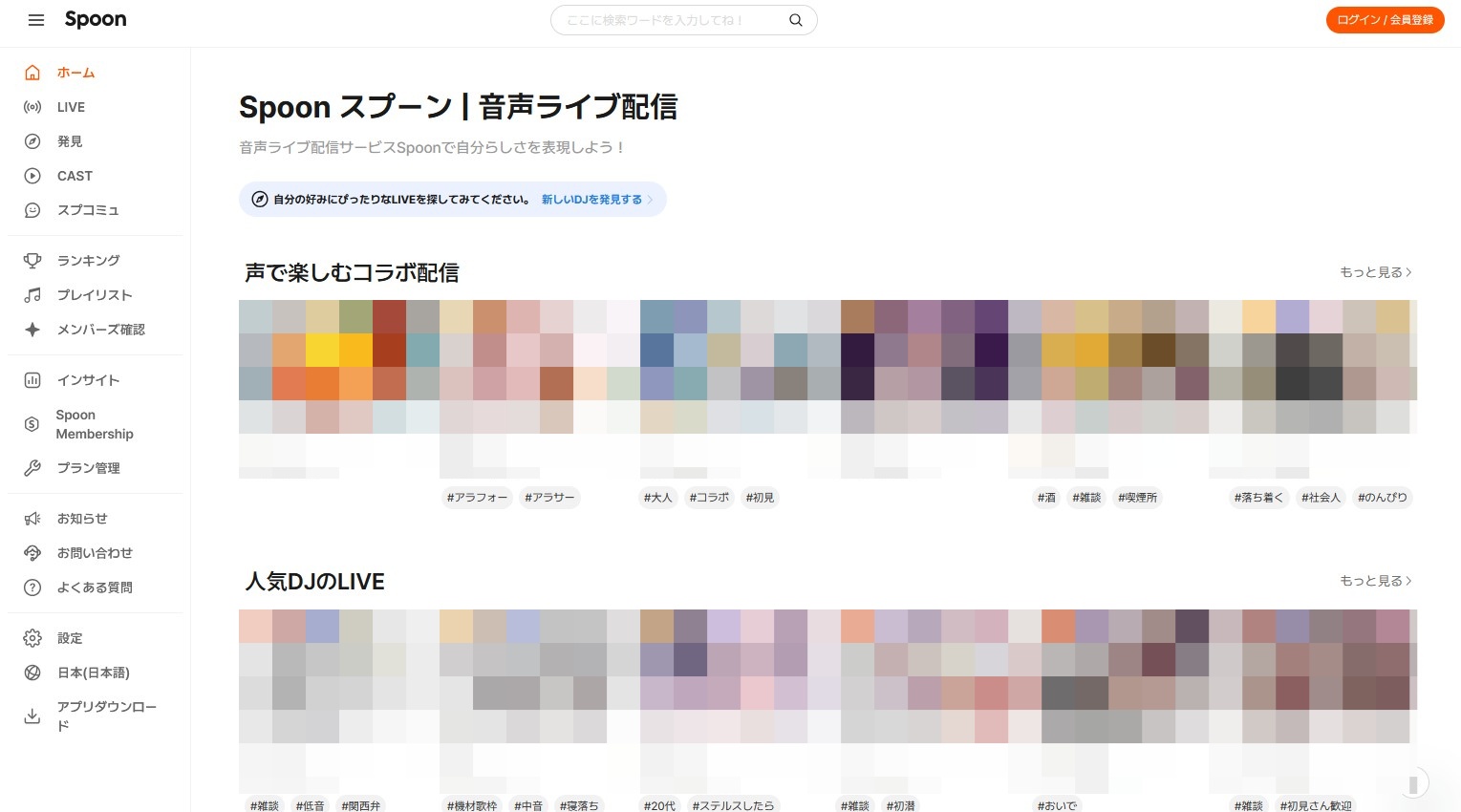Click the プラン管理 wrench icon

click(x=32, y=468)
